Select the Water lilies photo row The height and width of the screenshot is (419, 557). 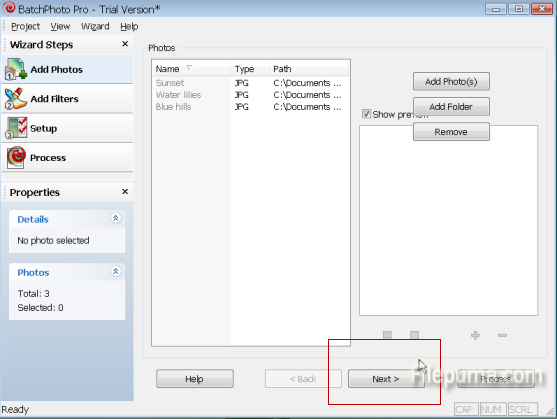(x=250, y=95)
